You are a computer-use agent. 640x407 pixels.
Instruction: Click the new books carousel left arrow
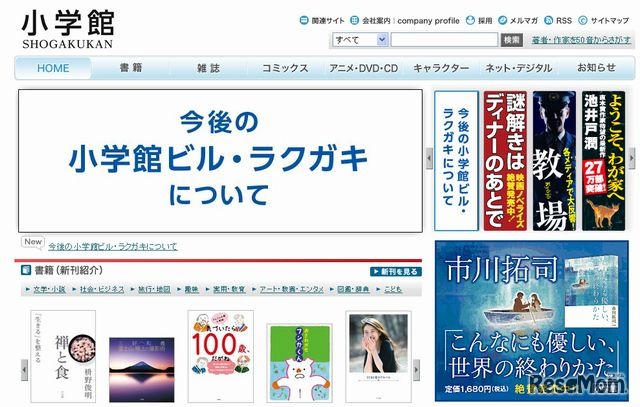coord(24,370)
